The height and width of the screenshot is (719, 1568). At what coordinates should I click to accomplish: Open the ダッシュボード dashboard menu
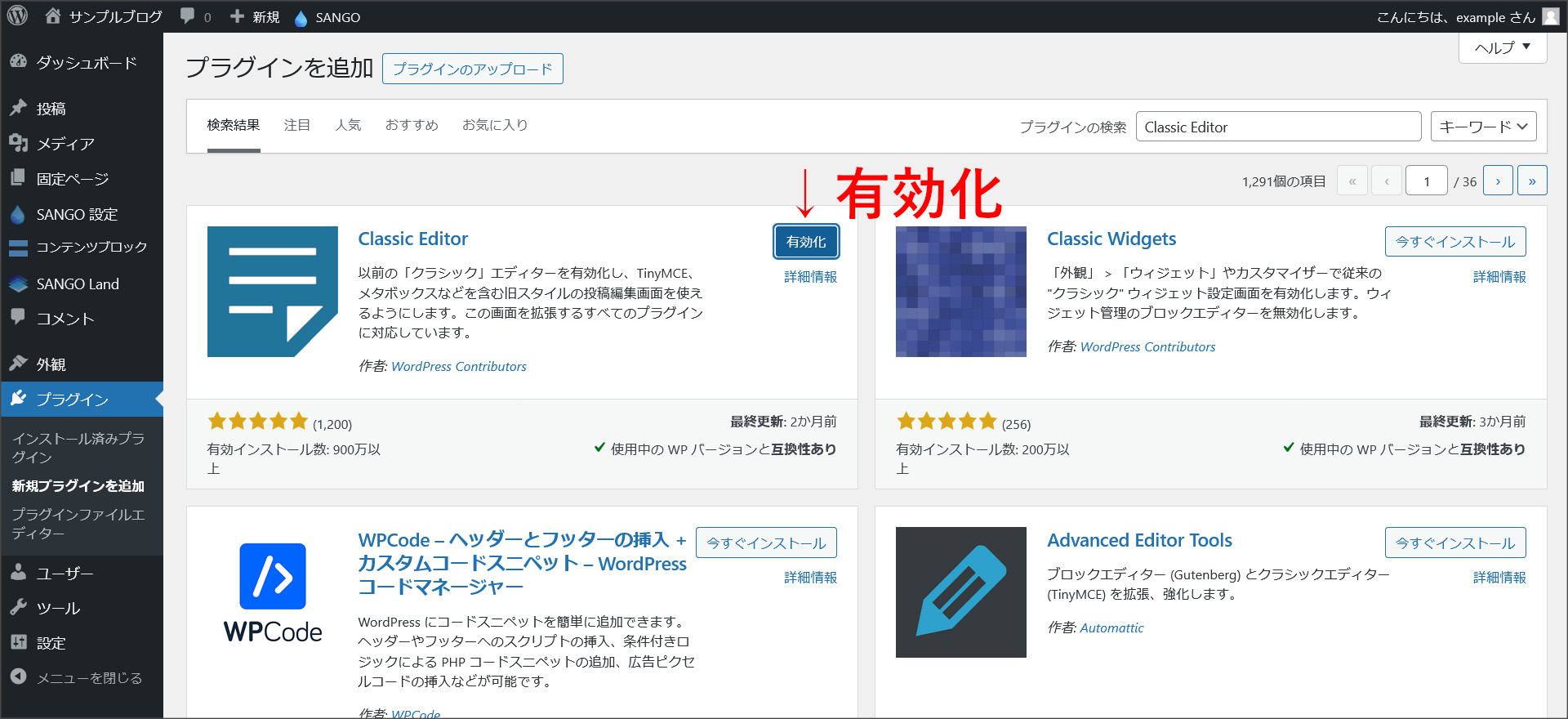(x=86, y=63)
